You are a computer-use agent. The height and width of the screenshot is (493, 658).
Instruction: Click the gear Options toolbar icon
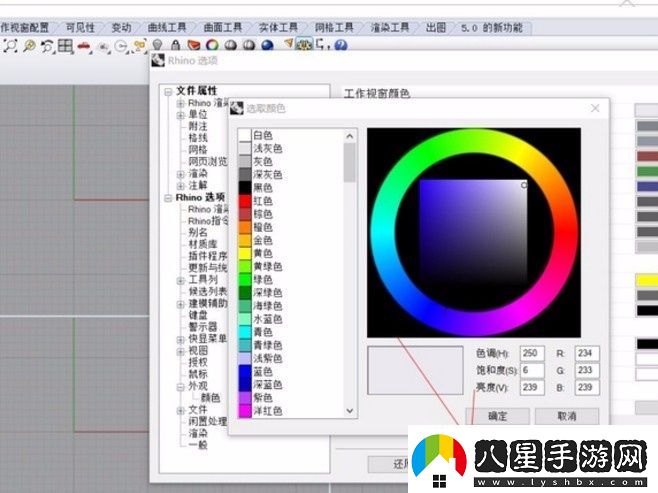304,44
